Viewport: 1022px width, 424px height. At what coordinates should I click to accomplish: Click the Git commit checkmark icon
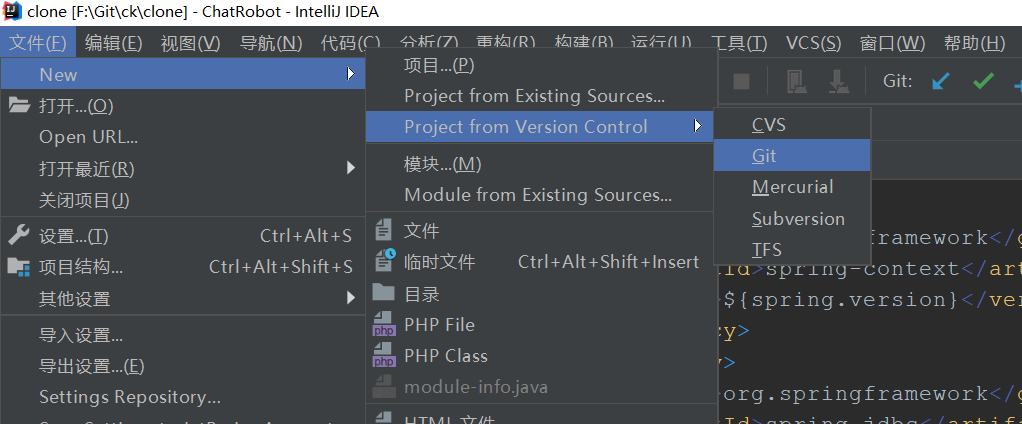984,81
